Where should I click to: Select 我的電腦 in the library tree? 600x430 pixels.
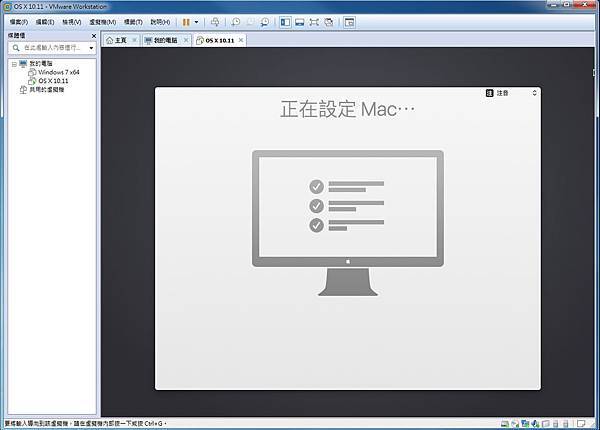pos(41,64)
